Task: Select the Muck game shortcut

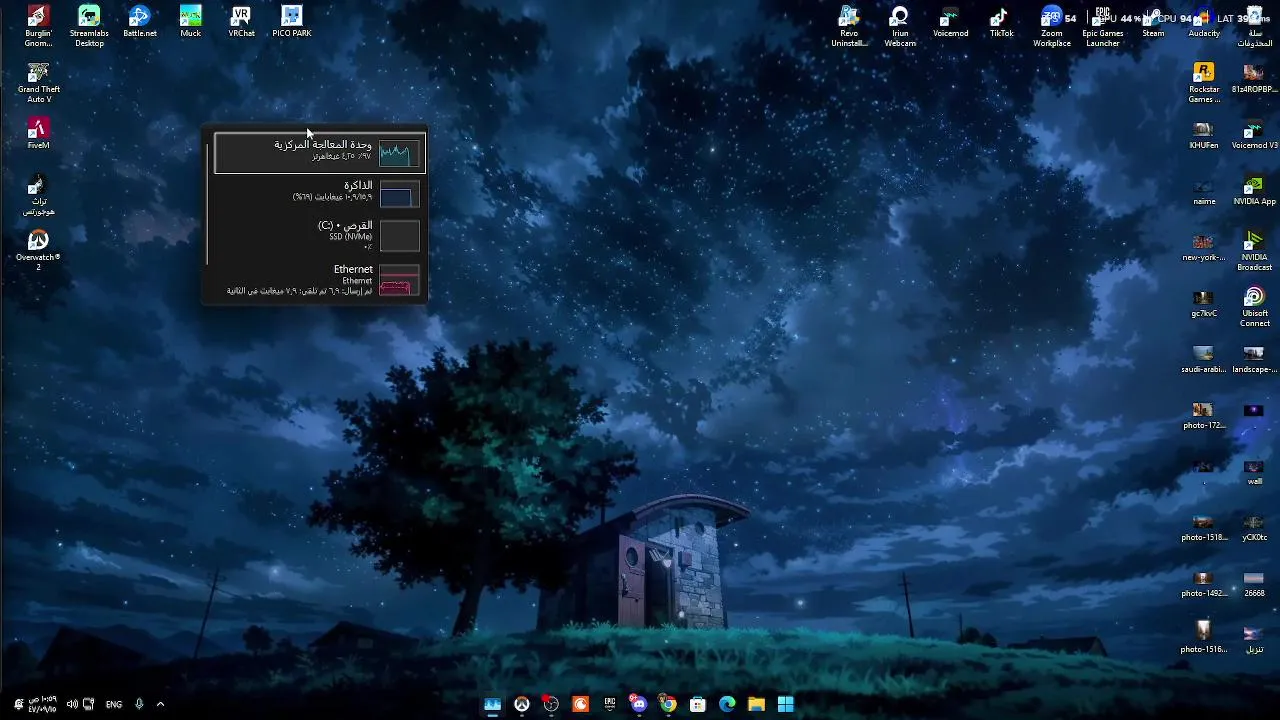Action: (190, 21)
